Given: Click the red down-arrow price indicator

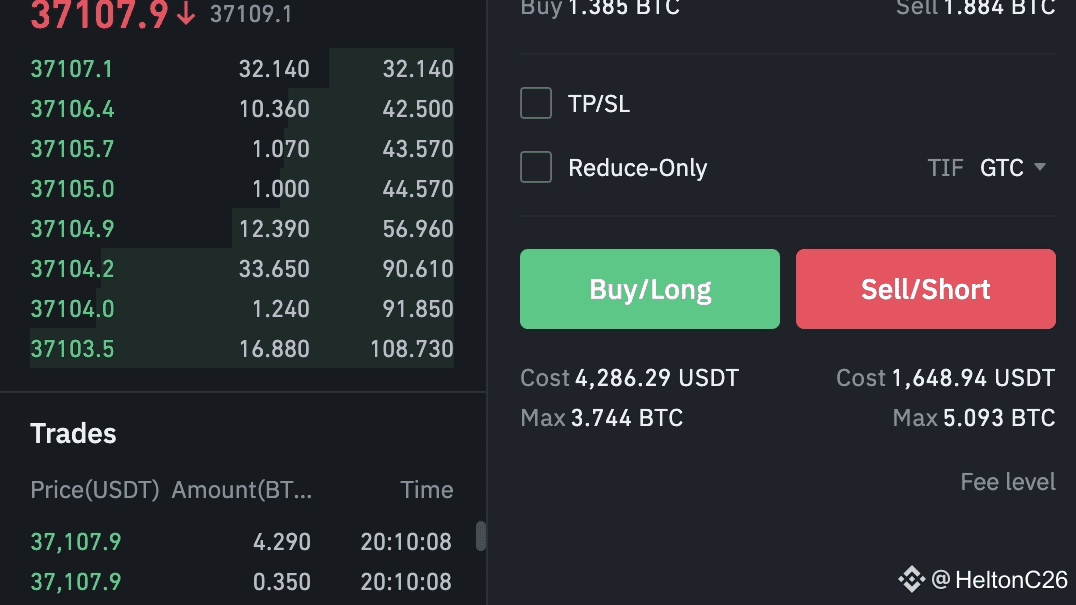Looking at the screenshot, I should (186, 15).
